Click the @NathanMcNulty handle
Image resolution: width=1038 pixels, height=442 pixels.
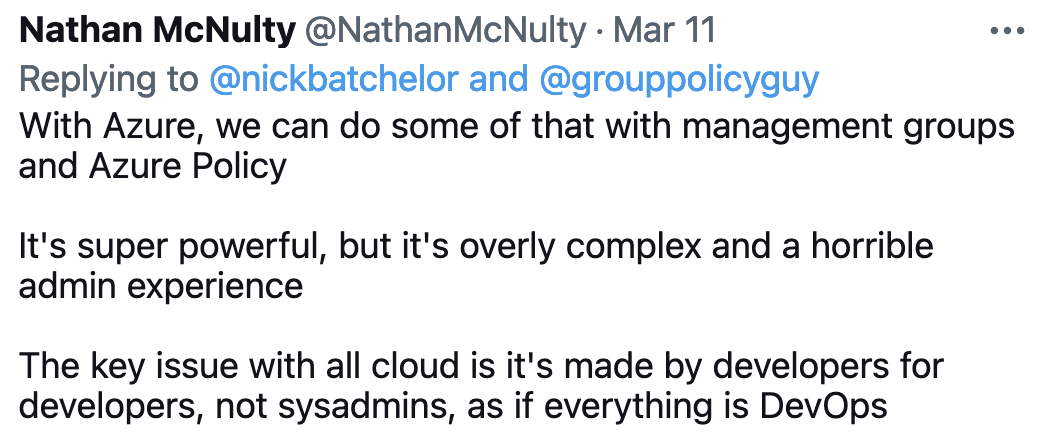[x=445, y=31]
